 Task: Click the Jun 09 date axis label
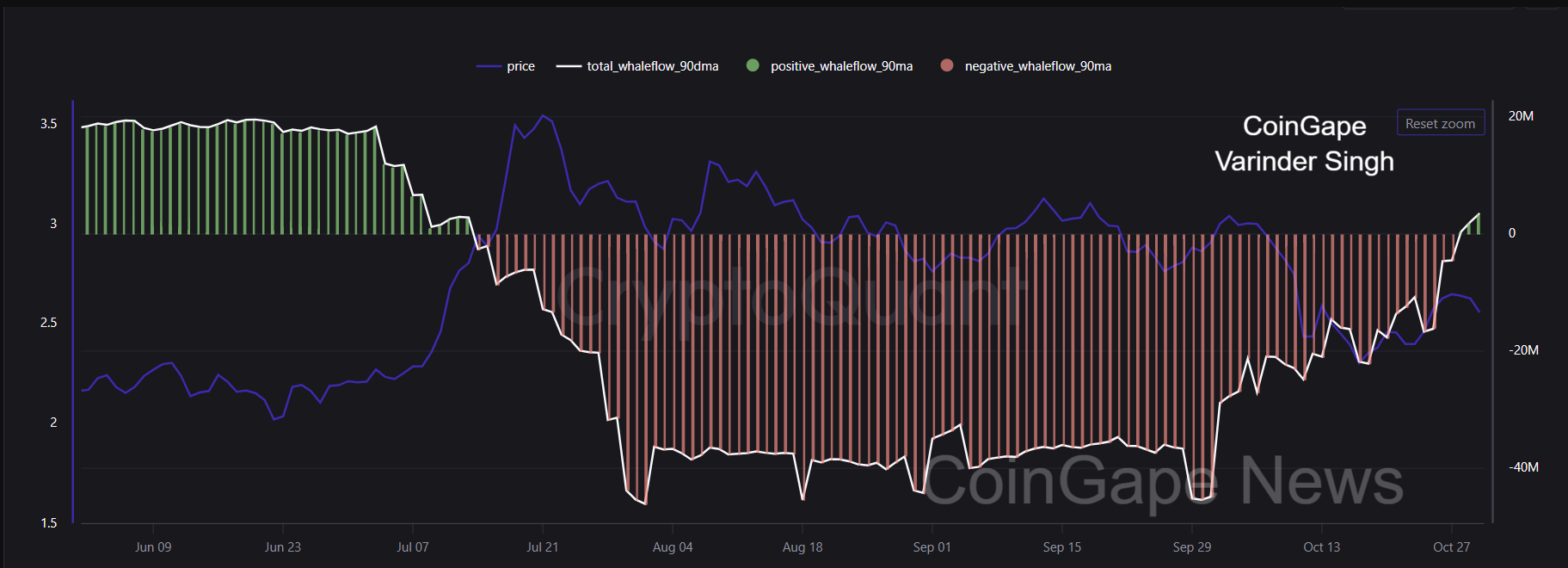(153, 547)
